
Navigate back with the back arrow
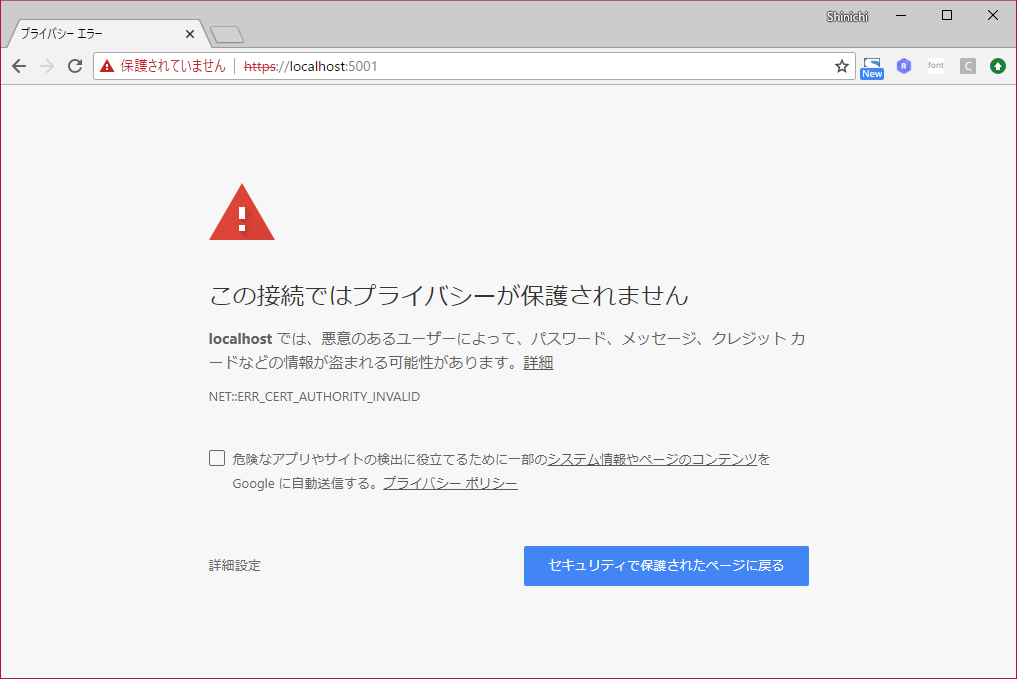coord(18,65)
